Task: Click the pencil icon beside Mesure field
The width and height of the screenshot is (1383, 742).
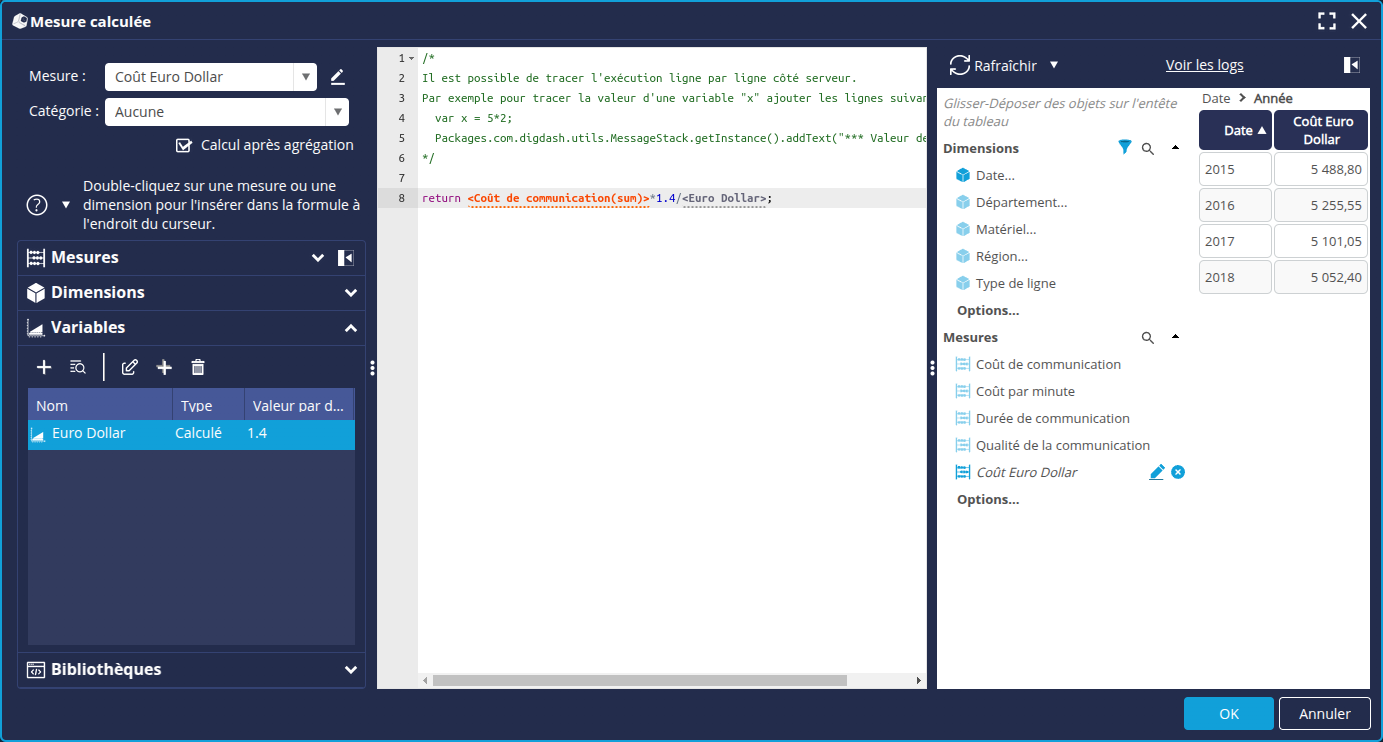Action: pyautogui.click(x=337, y=77)
